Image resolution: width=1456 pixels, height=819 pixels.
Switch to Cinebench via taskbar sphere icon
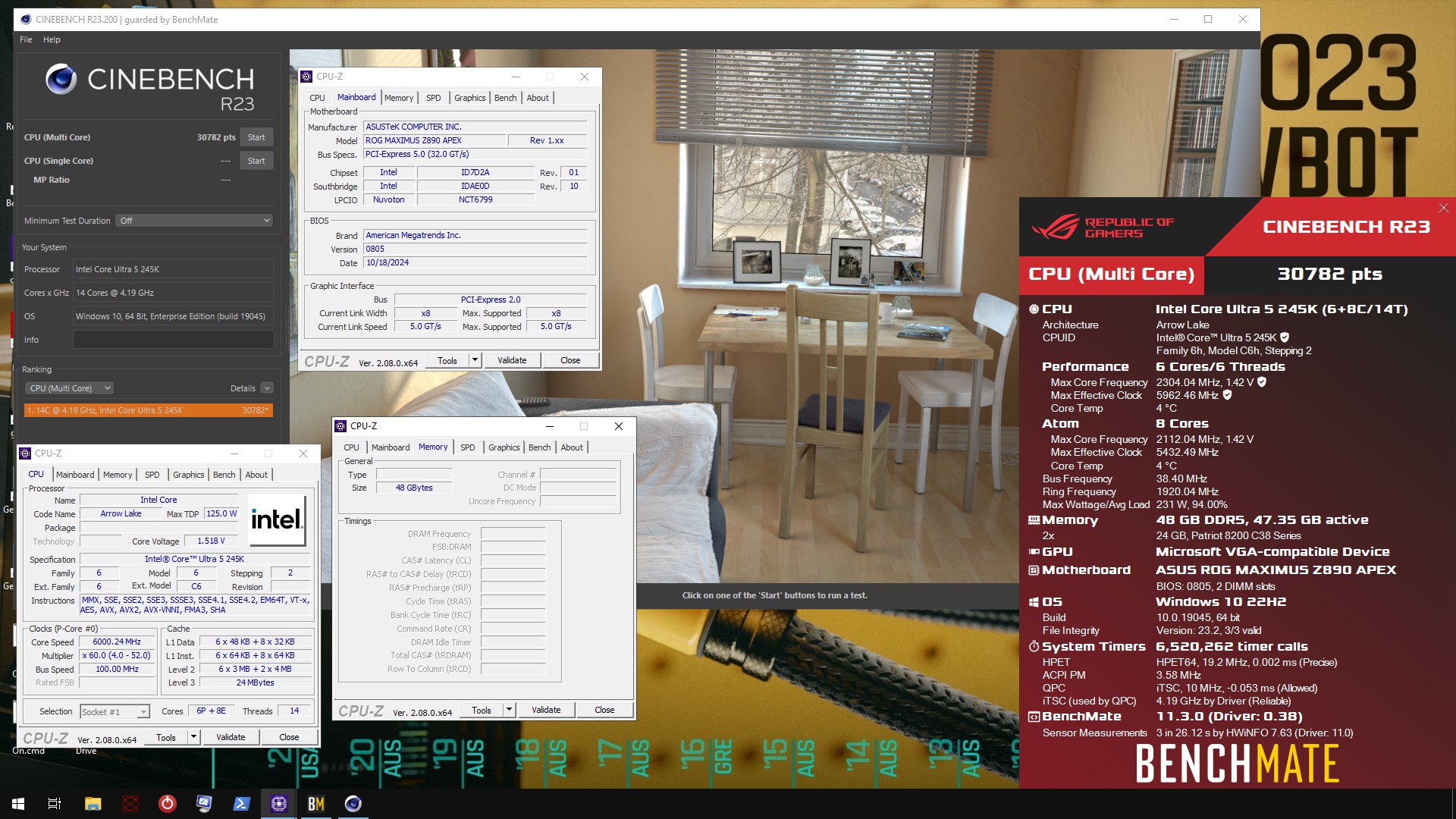[353, 804]
